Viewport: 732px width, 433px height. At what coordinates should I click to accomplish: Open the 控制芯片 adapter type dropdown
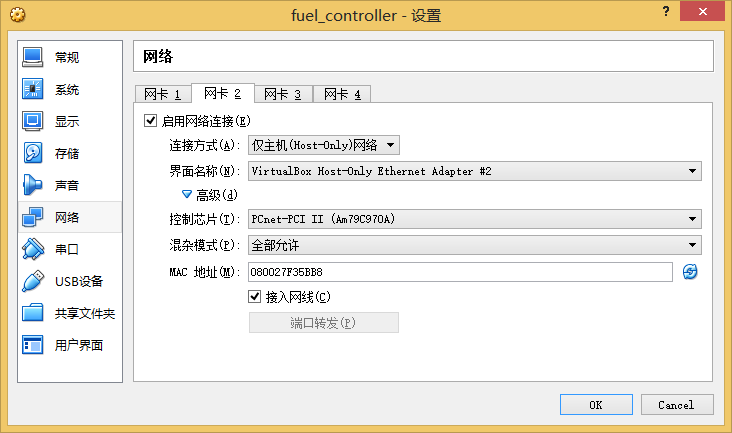click(474, 219)
